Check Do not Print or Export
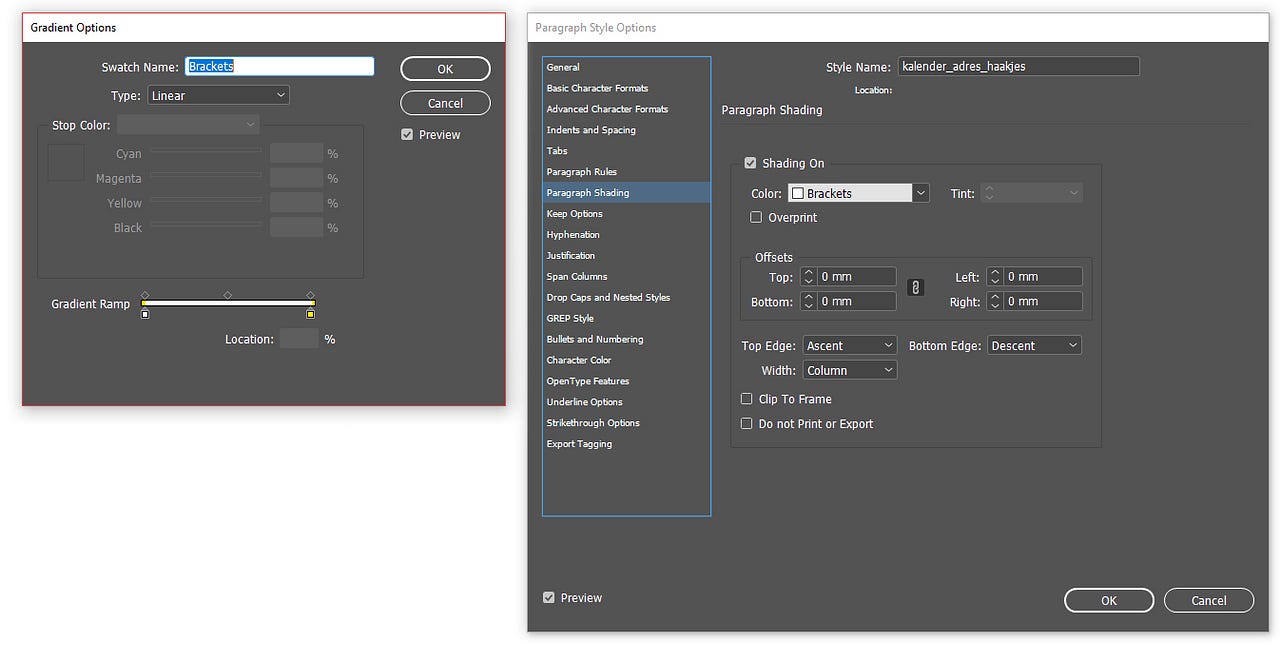The height and width of the screenshot is (645, 1280). (x=746, y=423)
